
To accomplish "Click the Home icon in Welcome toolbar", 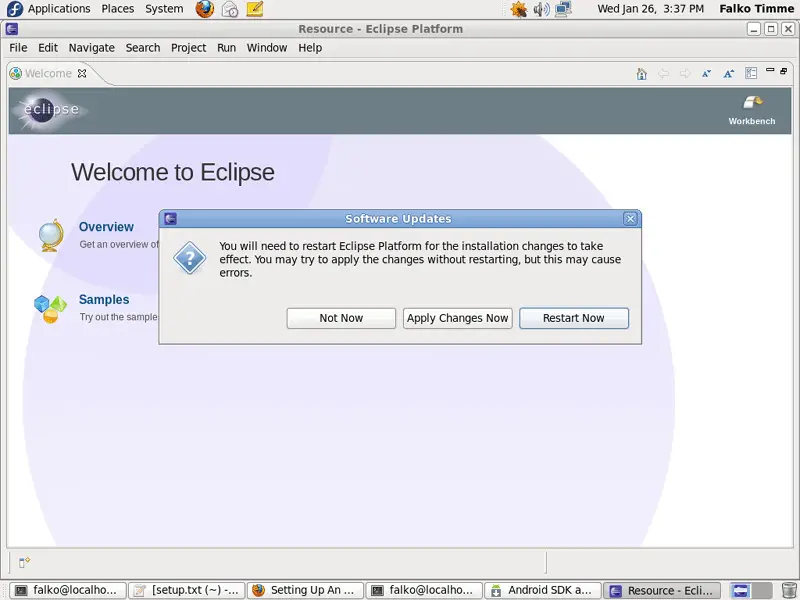I will click(641, 74).
